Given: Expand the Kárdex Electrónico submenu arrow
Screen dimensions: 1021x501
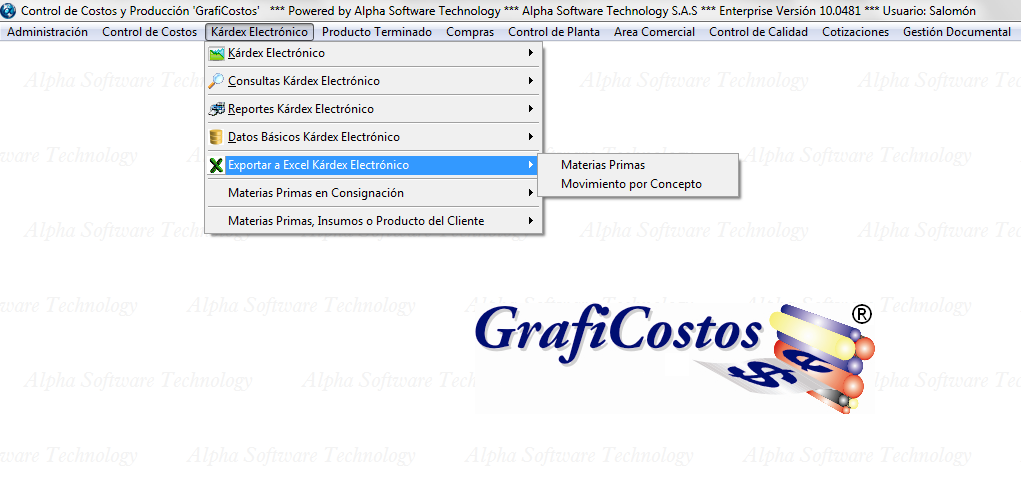Looking at the screenshot, I should 530,53.
